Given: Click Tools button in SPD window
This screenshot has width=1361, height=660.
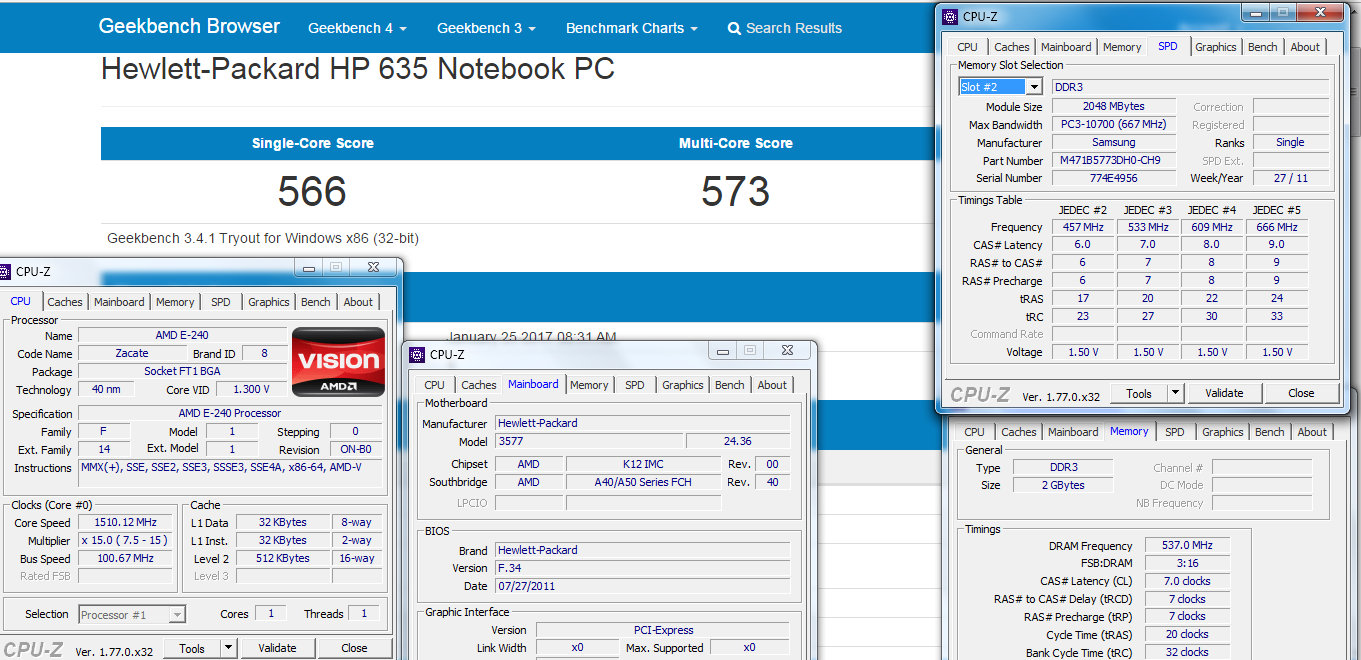Looking at the screenshot, I should click(1139, 393).
